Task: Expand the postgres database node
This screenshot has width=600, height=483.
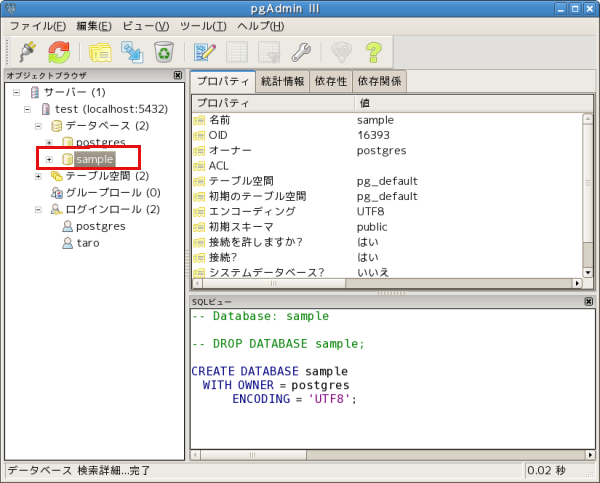Action: 49,142
